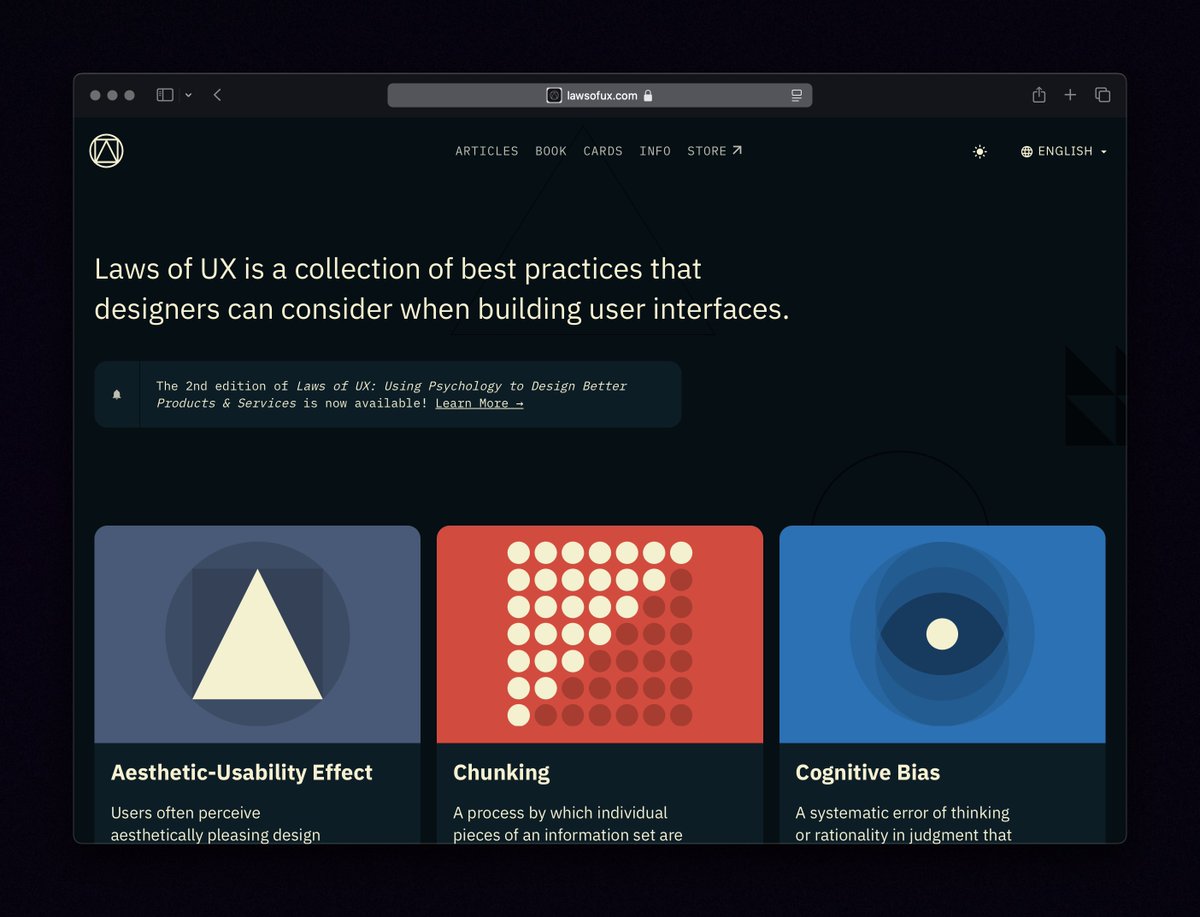
Task: Click the announcement text "The 2nd edition of"
Action: [222, 386]
